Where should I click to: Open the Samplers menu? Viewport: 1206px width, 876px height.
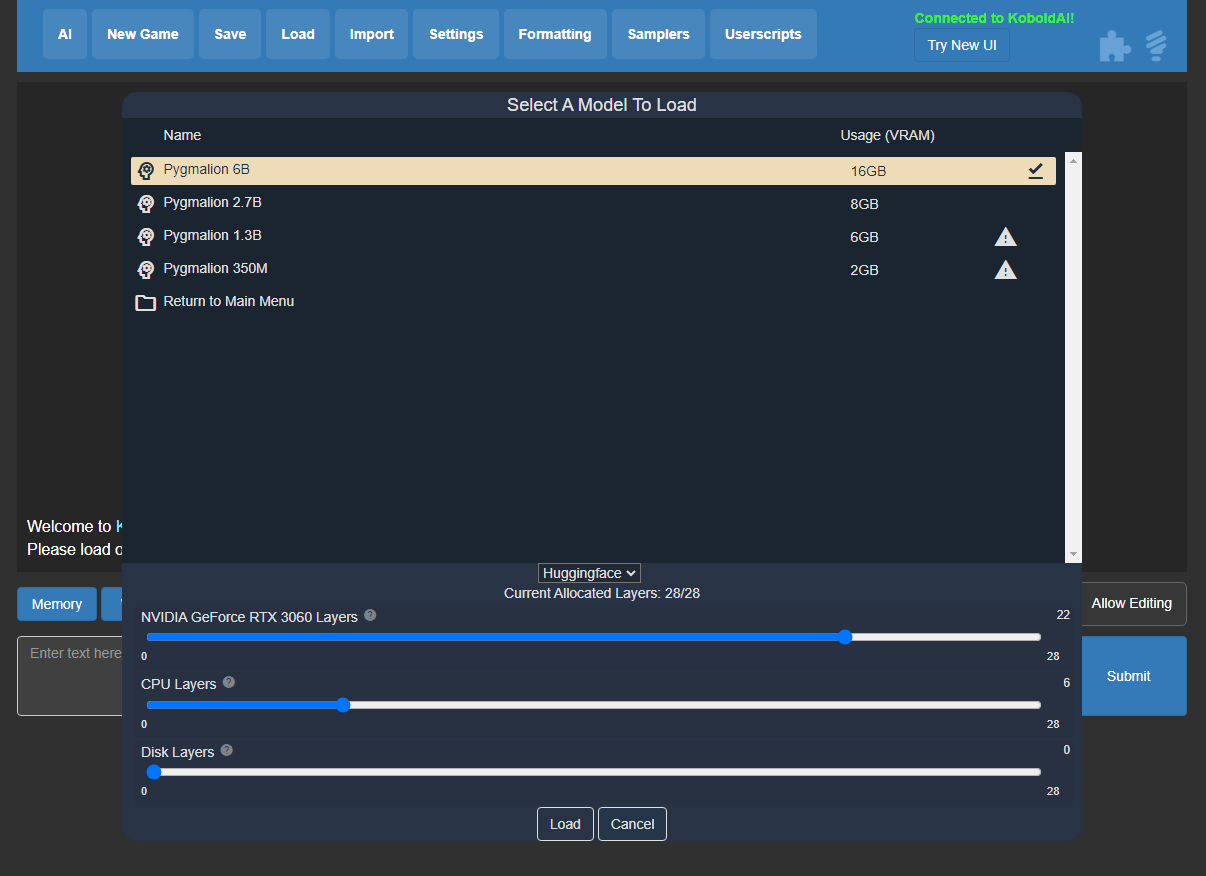(658, 33)
